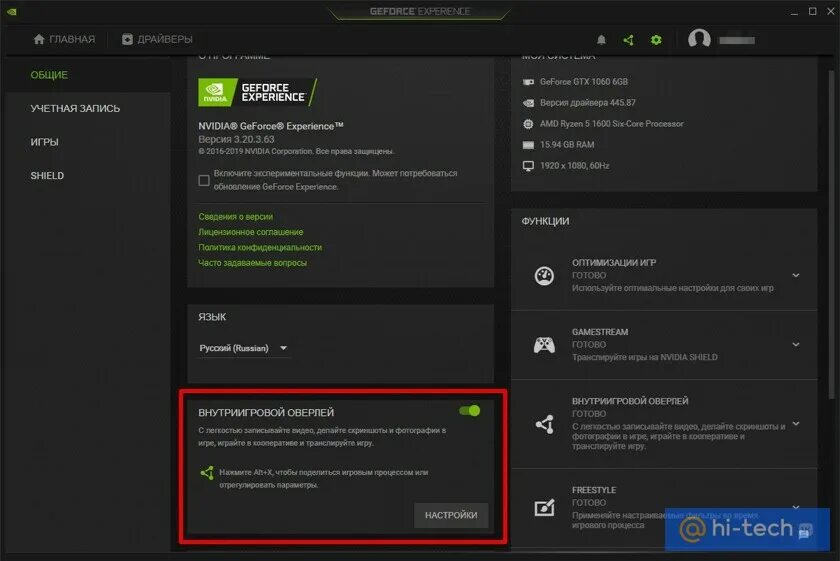840x561 pixels.
Task: Open the Сведения о версии link
Action: [x=236, y=216]
